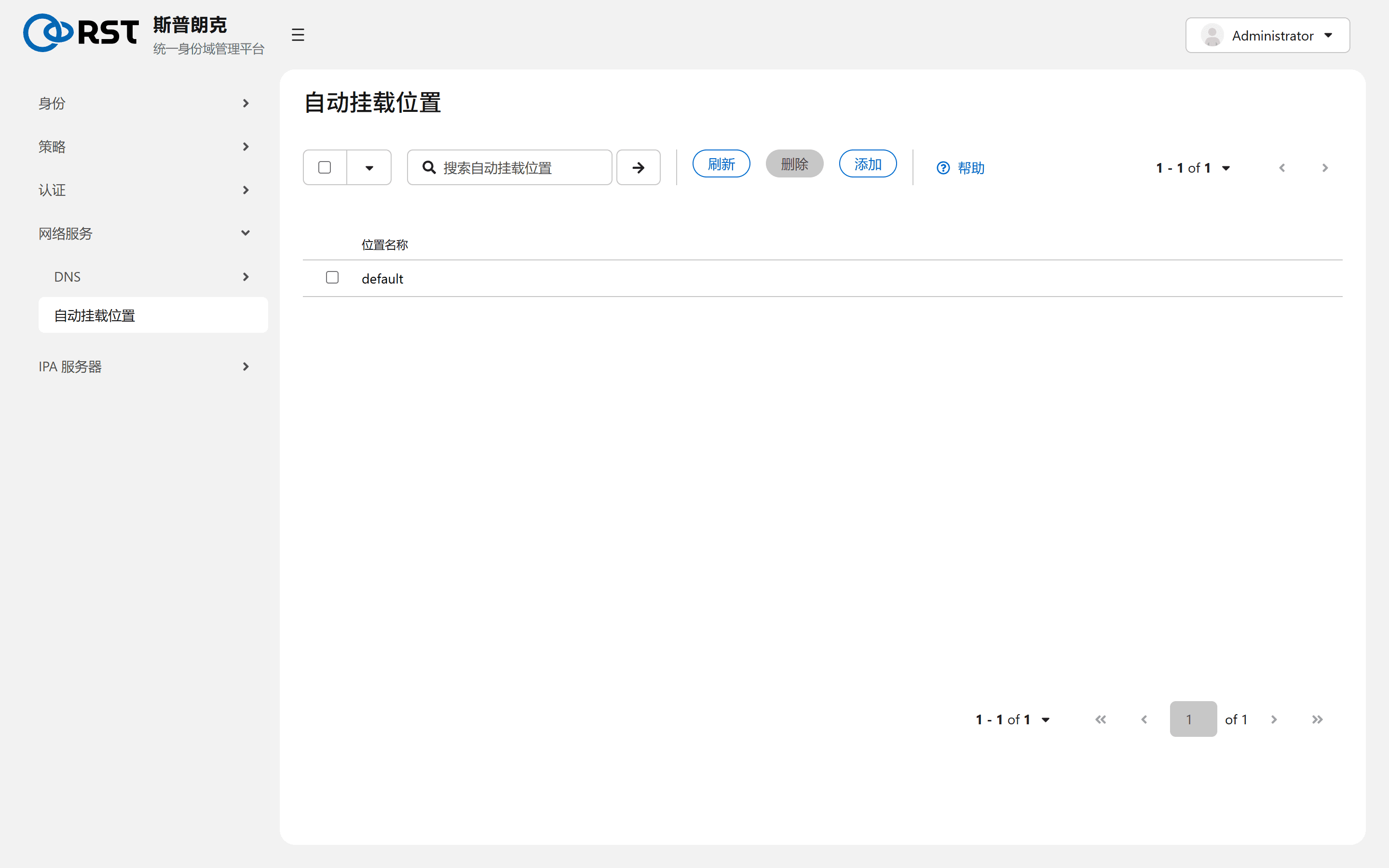Open the Administrator user dropdown
1389x868 pixels.
(1267, 36)
